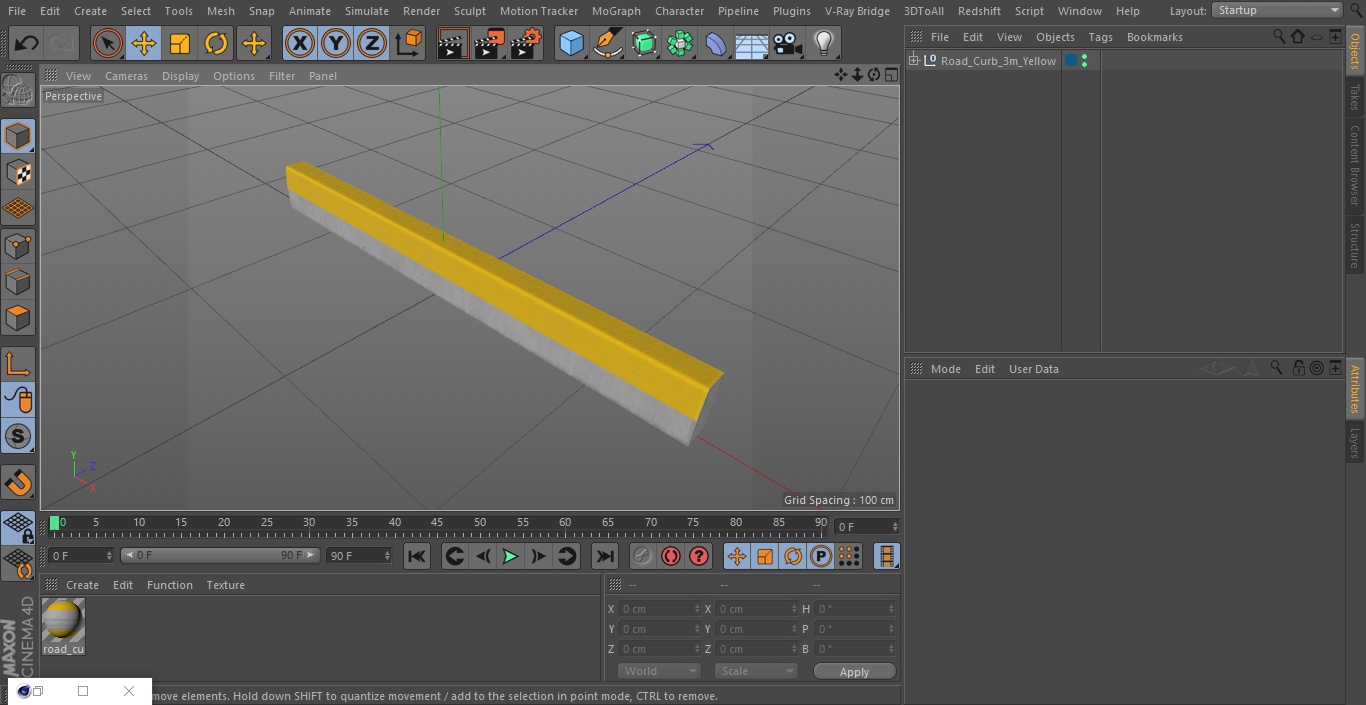Toggle the Y axis lock
This screenshot has width=1366, height=705.
pos(336,44)
